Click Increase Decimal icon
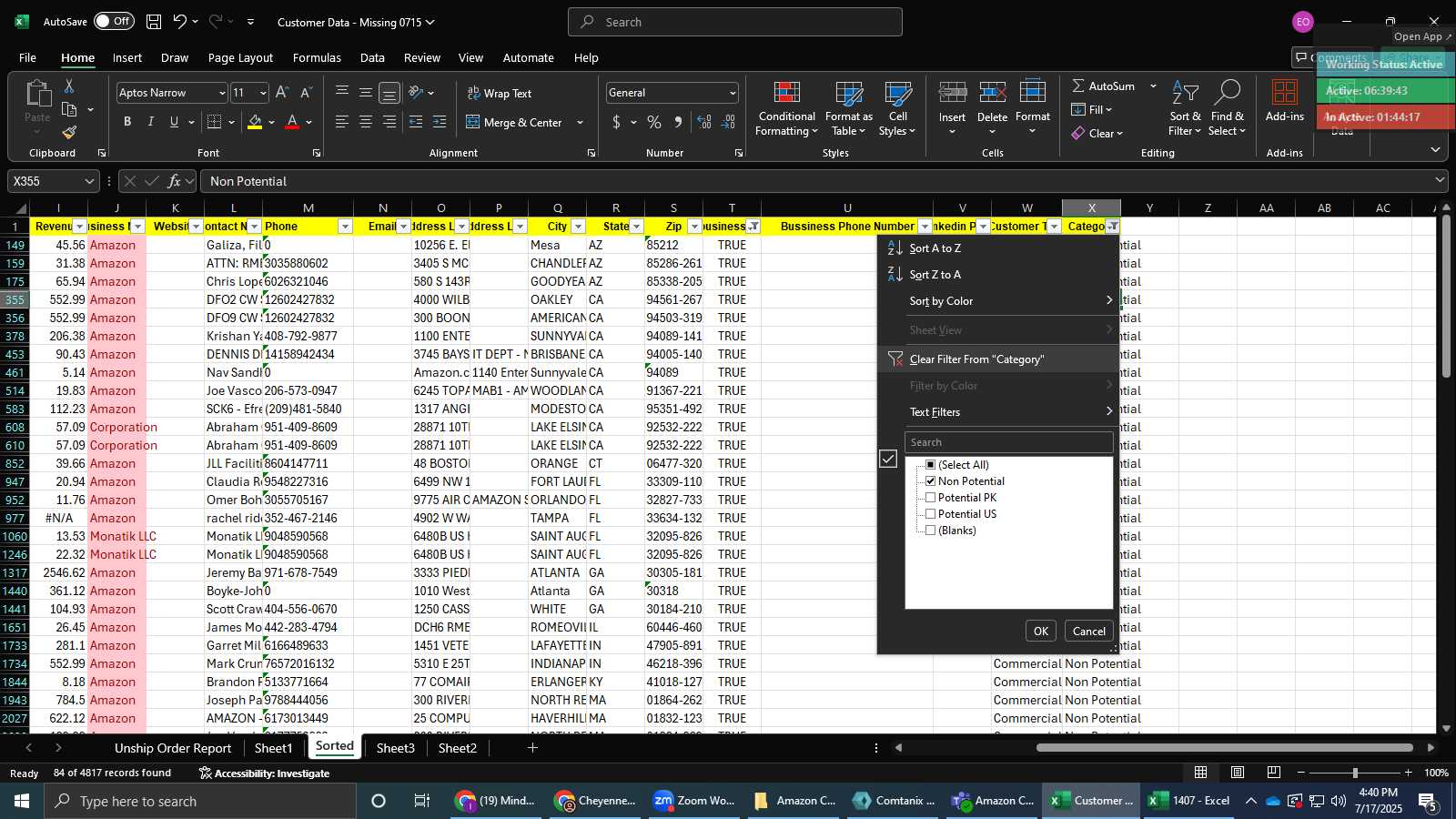 pos(703,122)
